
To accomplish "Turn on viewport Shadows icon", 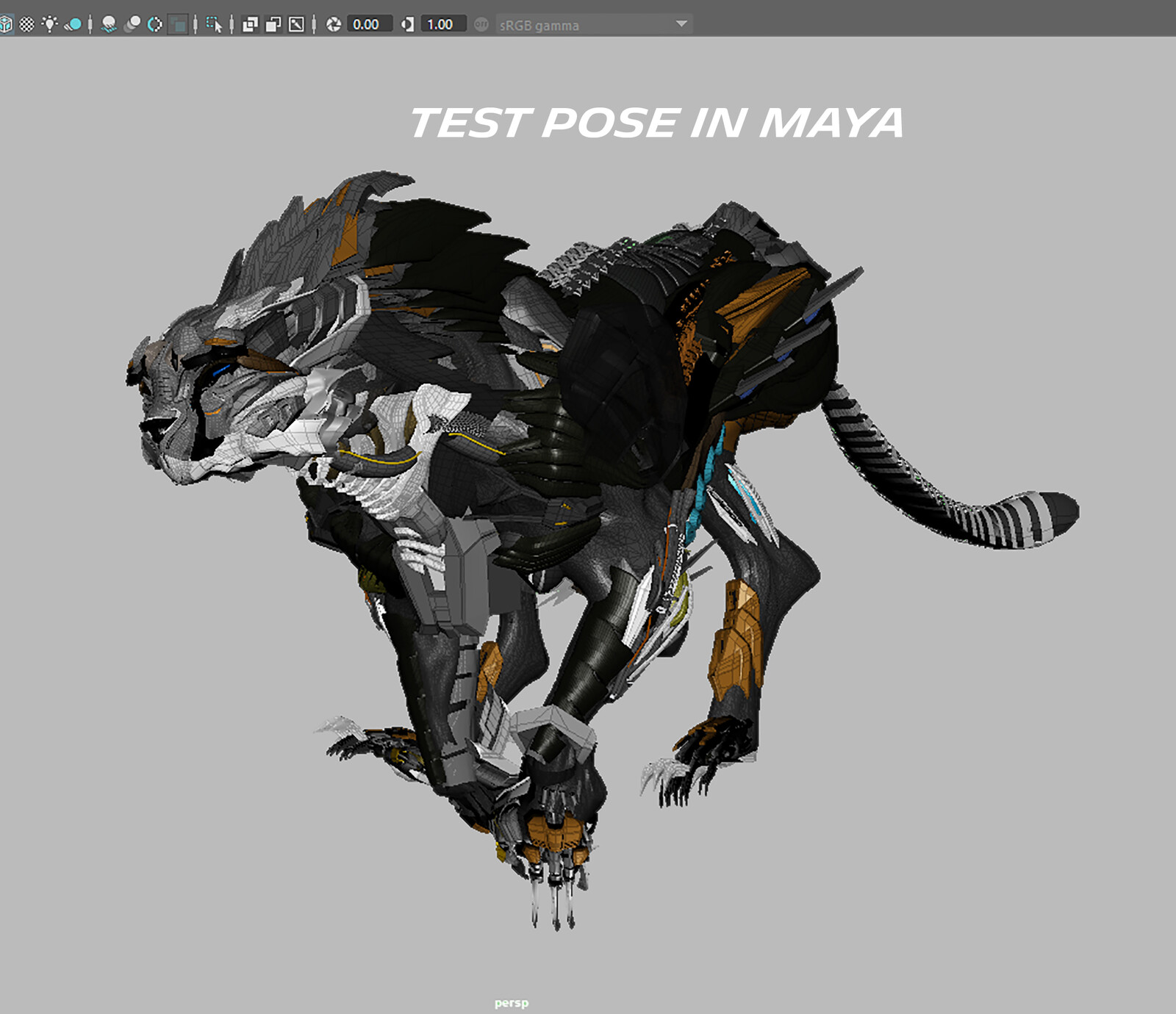I will 73,24.
